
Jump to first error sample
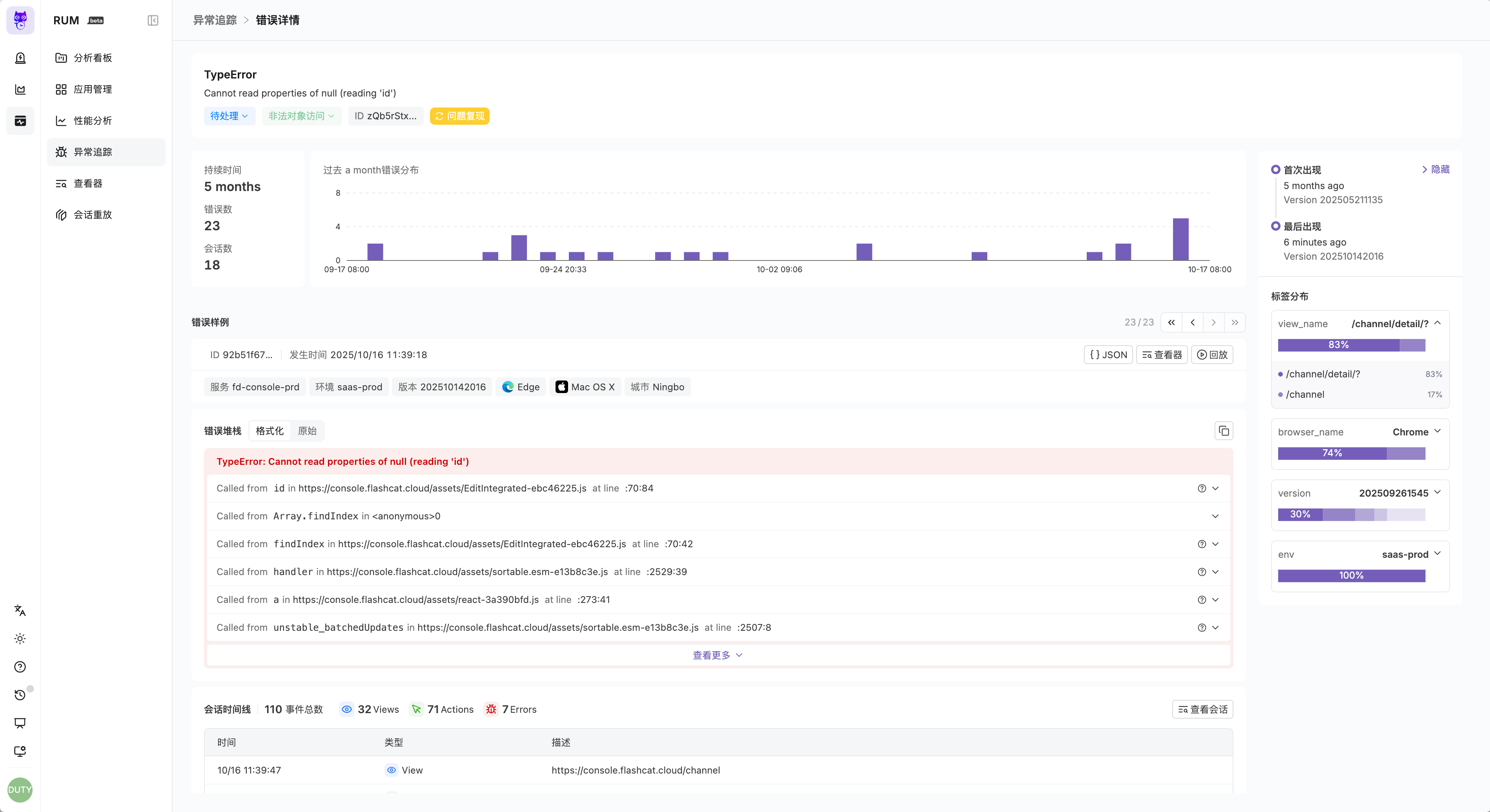(1171, 322)
